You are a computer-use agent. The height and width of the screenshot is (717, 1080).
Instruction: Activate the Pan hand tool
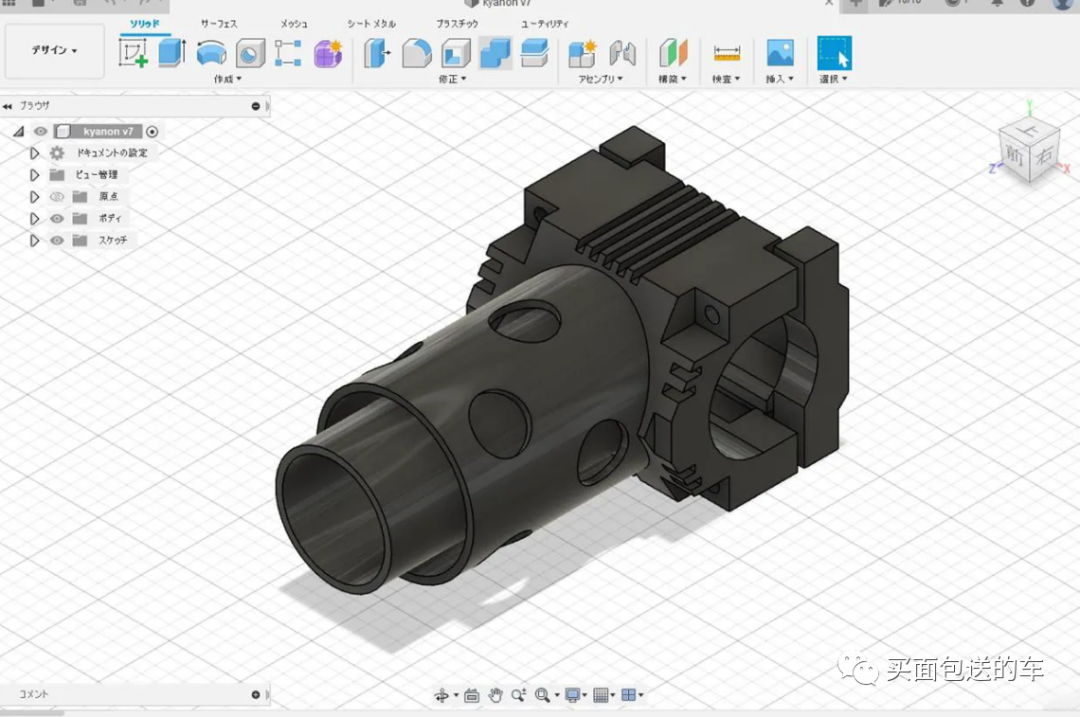pyautogui.click(x=495, y=696)
